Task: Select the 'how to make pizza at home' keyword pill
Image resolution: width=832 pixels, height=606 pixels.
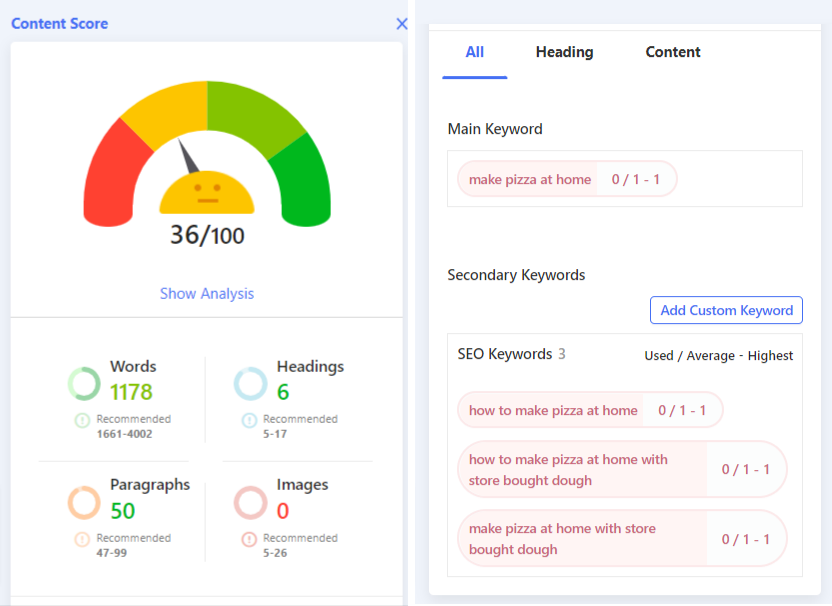Action: (590, 410)
